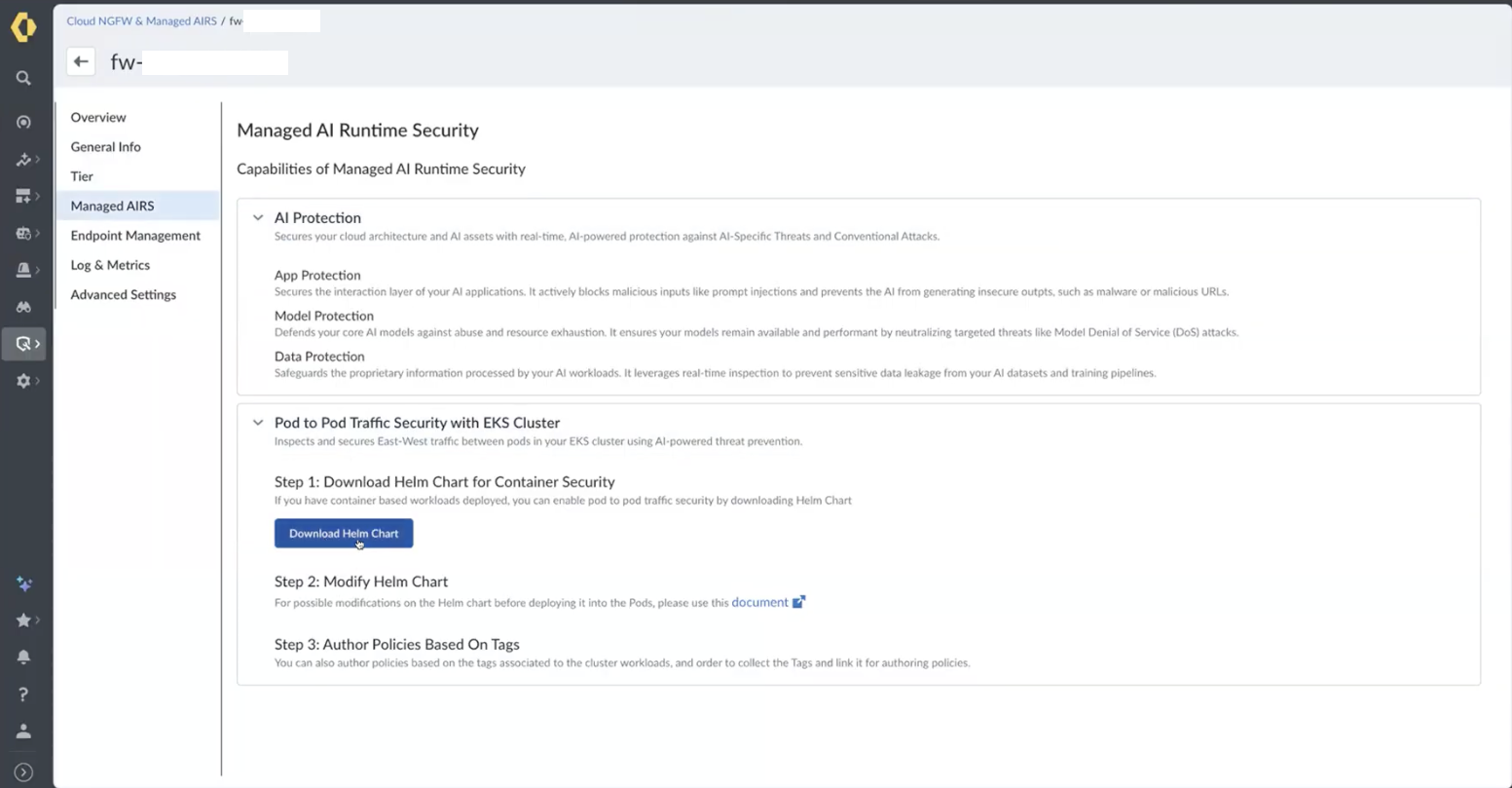
Task: Click the Model Protection heading
Action: 324,316
